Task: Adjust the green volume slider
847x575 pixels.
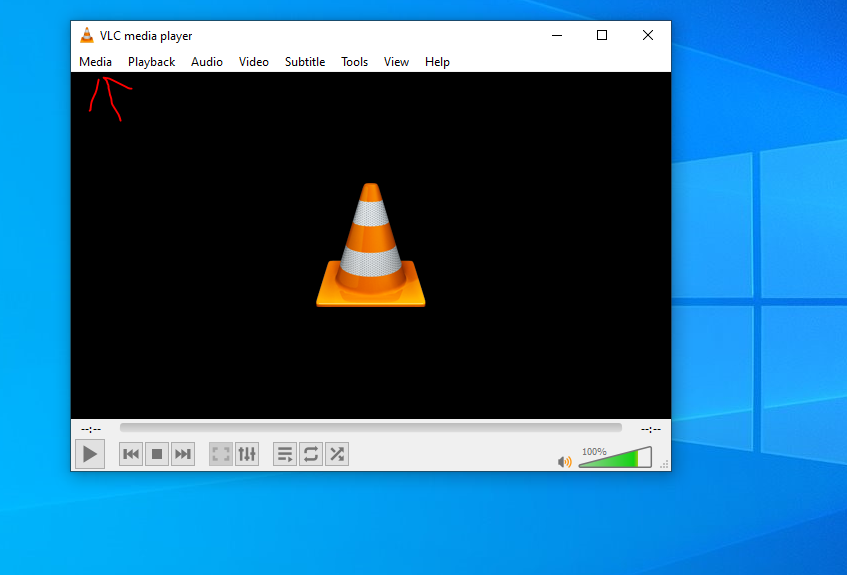Action: tap(615, 457)
